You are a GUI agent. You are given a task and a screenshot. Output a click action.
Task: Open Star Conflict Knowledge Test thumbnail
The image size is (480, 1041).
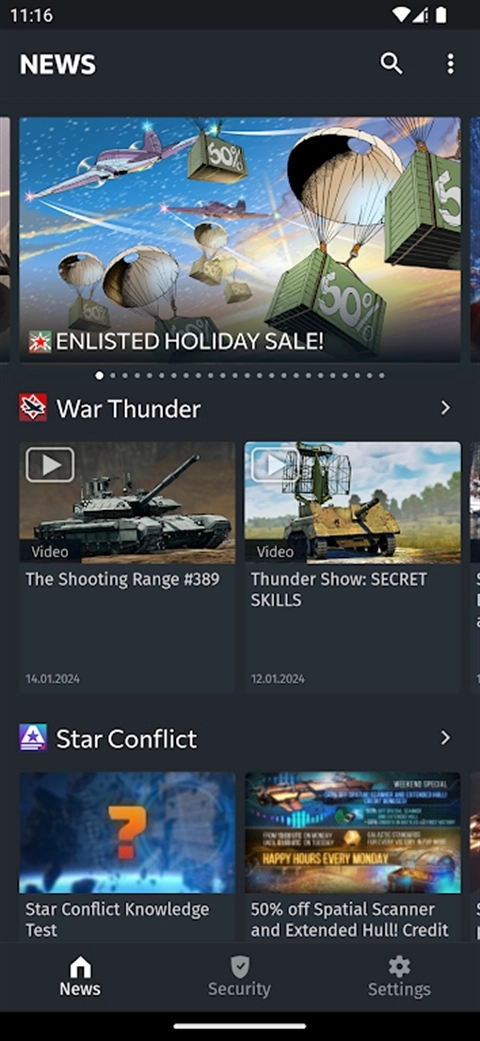(127, 833)
